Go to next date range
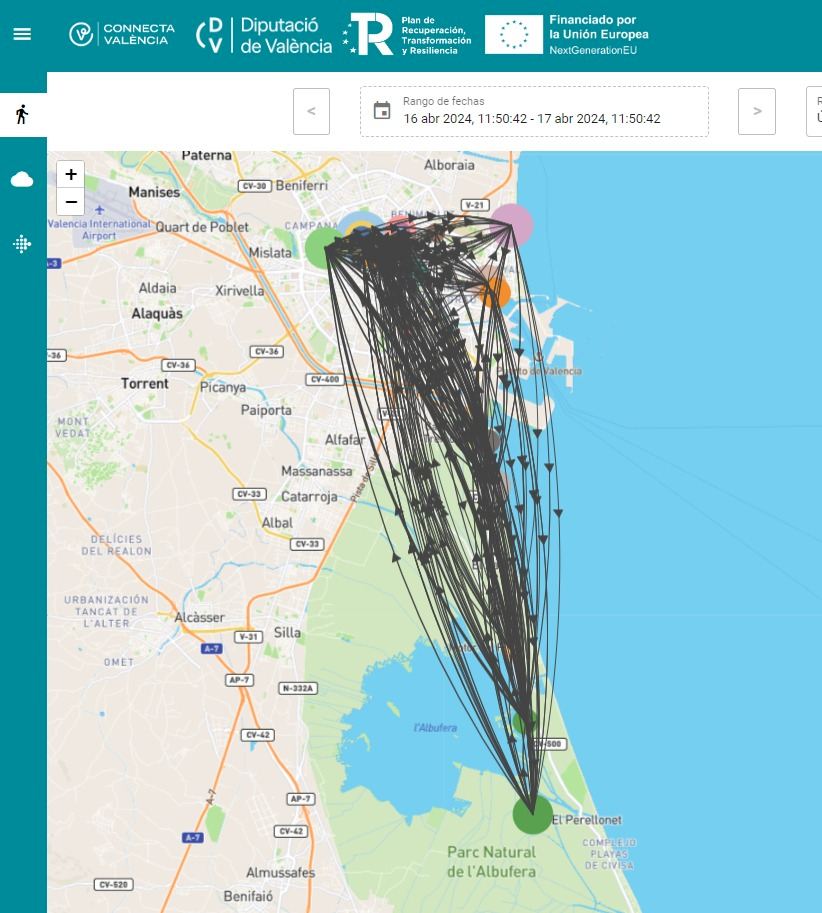Viewport: 822px width, 913px height. click(757, 111)
